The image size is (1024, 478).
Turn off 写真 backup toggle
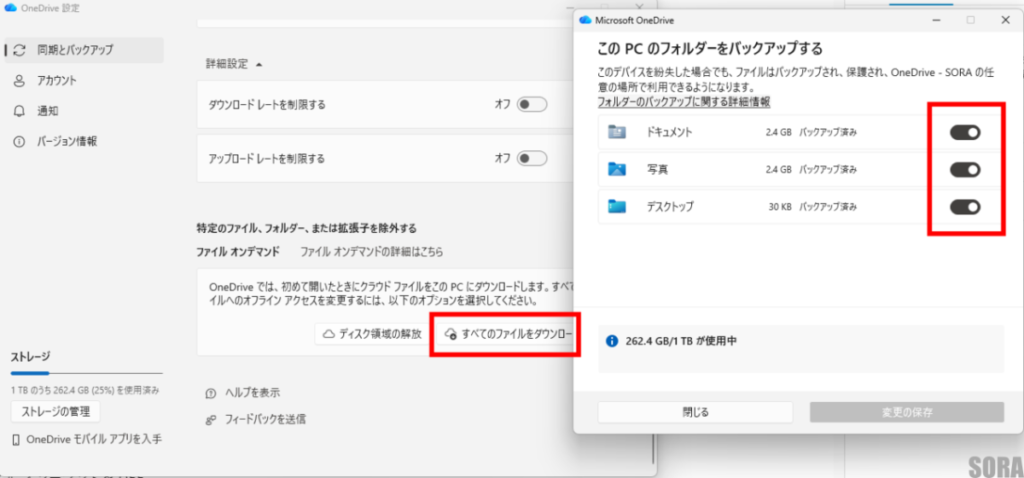click(965, 170)
